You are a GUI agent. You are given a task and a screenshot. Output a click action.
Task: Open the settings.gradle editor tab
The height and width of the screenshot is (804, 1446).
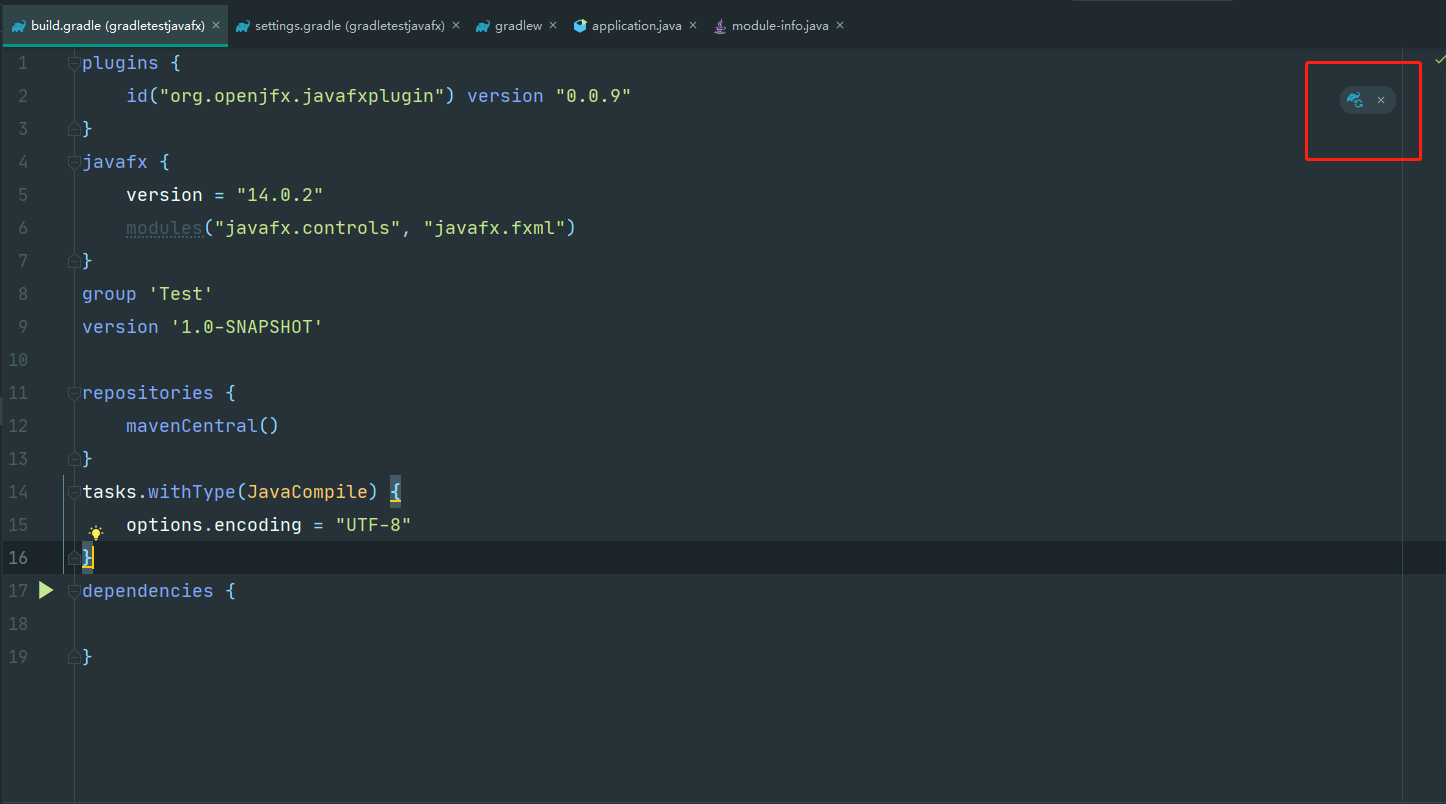[x=349, y=26]
